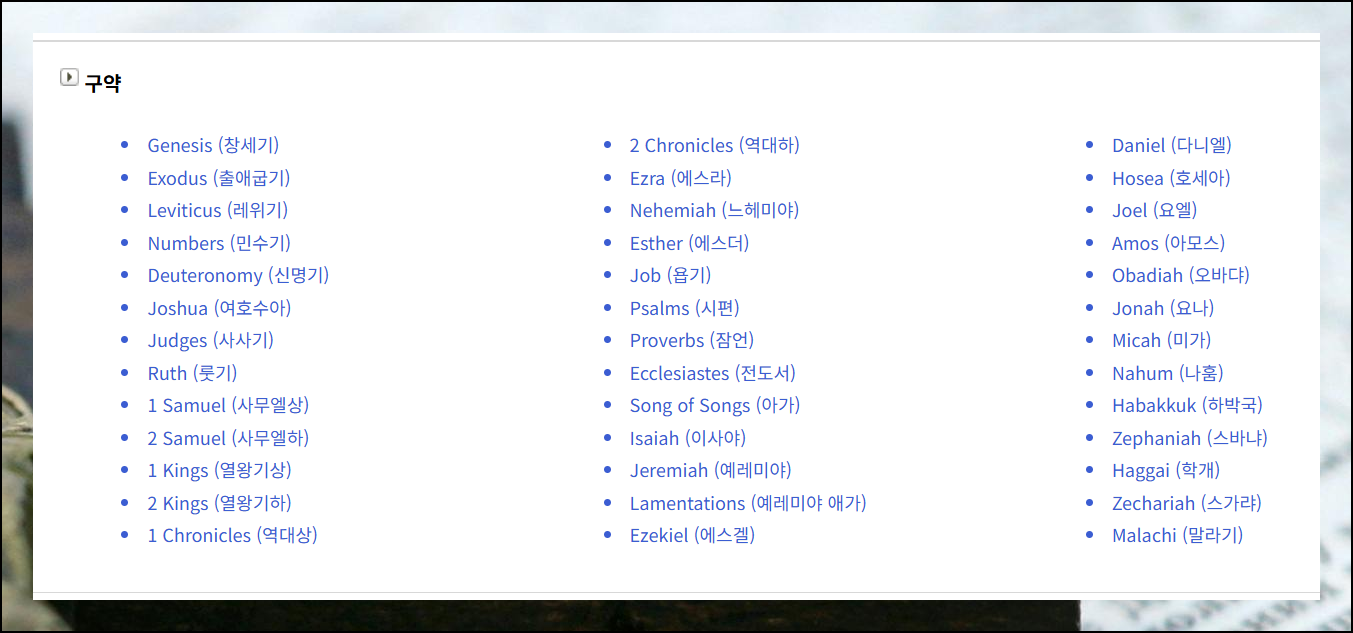The height and width of the screenshot is (633, 1353).
Task: Open Judges (사사기) link
Action: pos(211,340)
